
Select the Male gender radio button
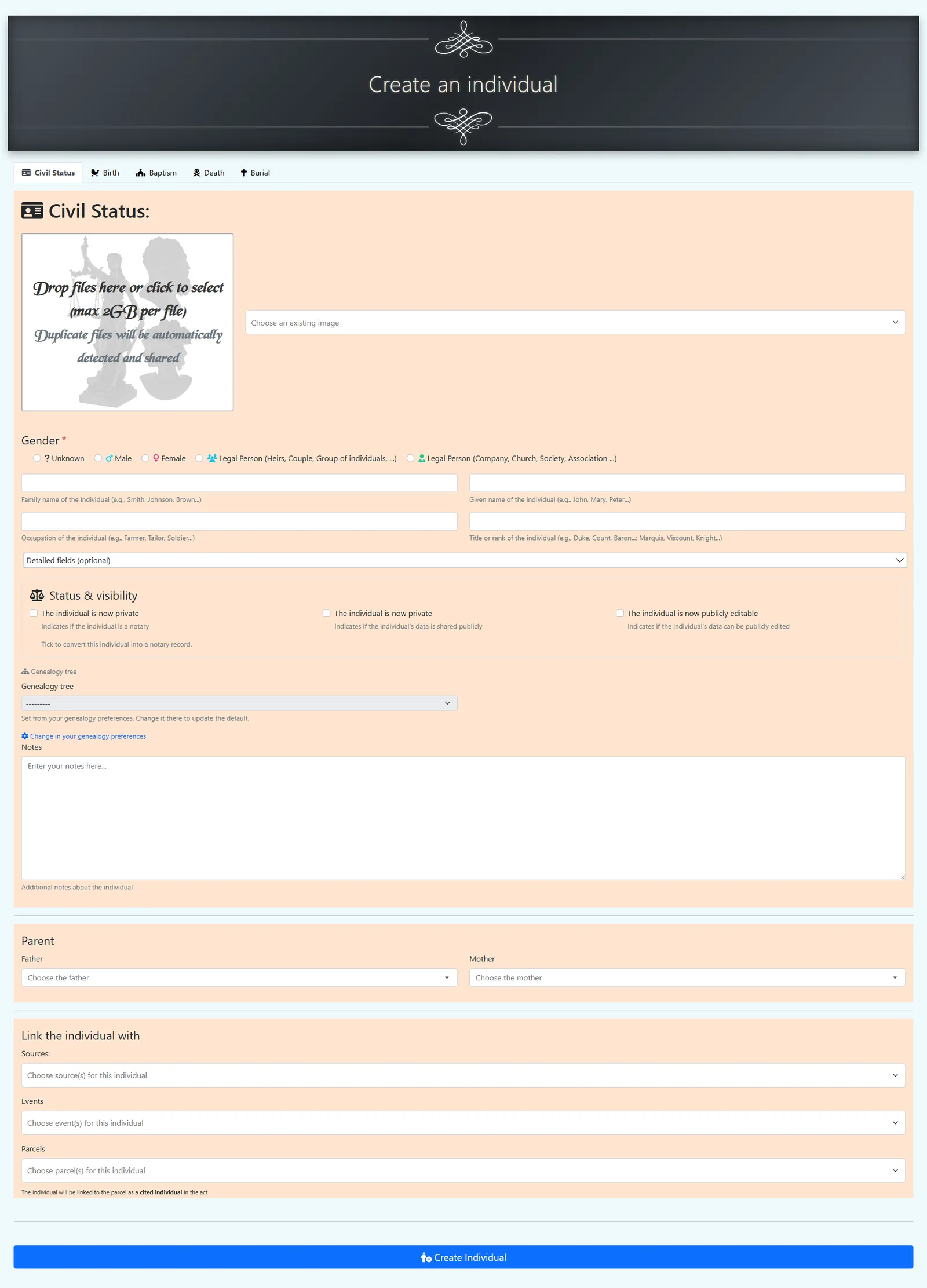pyautogui.click(x=98, y=458)
